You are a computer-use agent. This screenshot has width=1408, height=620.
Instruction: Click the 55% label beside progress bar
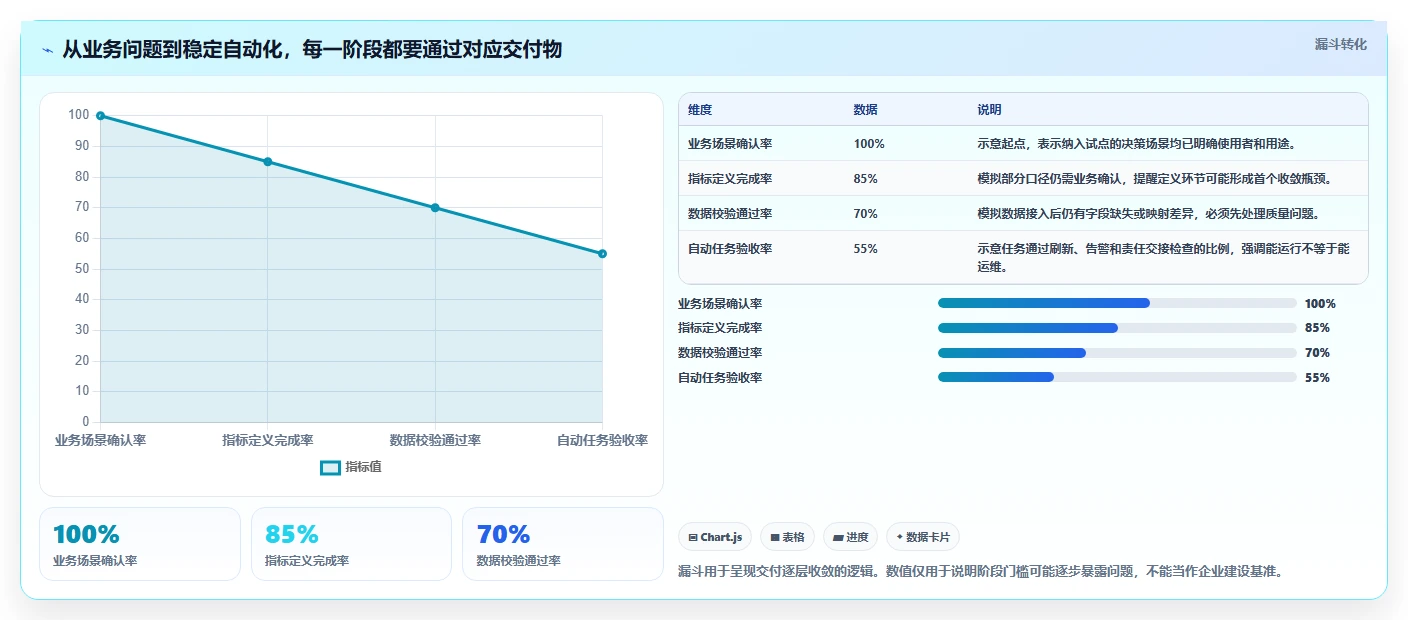tap(1317, 378)
